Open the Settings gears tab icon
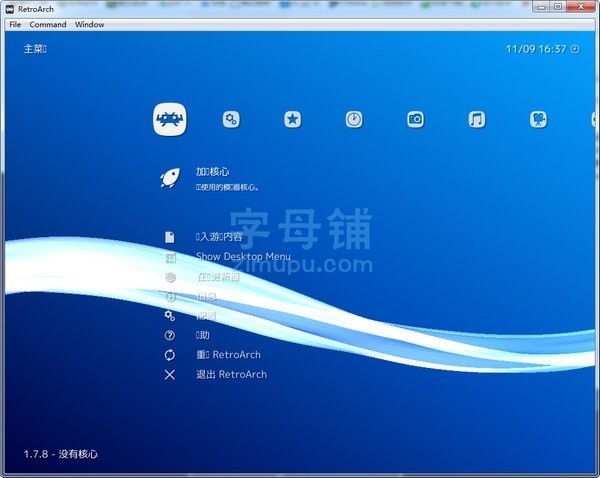This screenshot has width=600, height=478. click(x=231, y=119)
